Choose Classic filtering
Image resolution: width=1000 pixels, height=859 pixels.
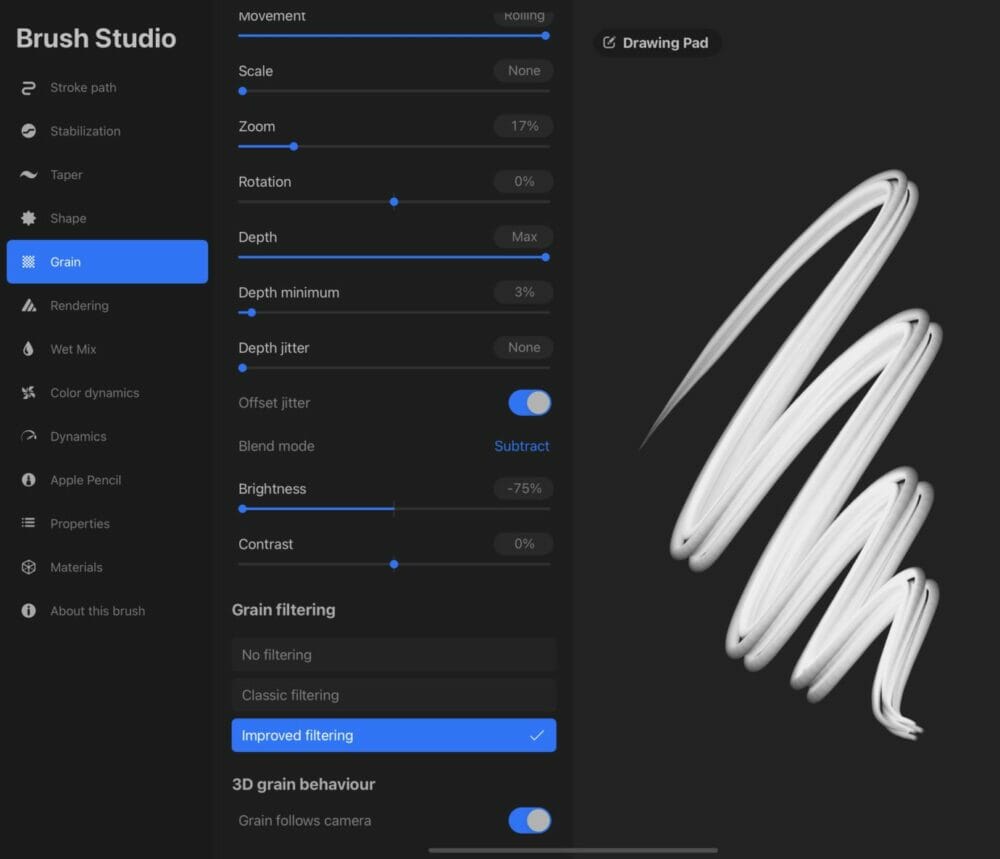pos(393,694)
